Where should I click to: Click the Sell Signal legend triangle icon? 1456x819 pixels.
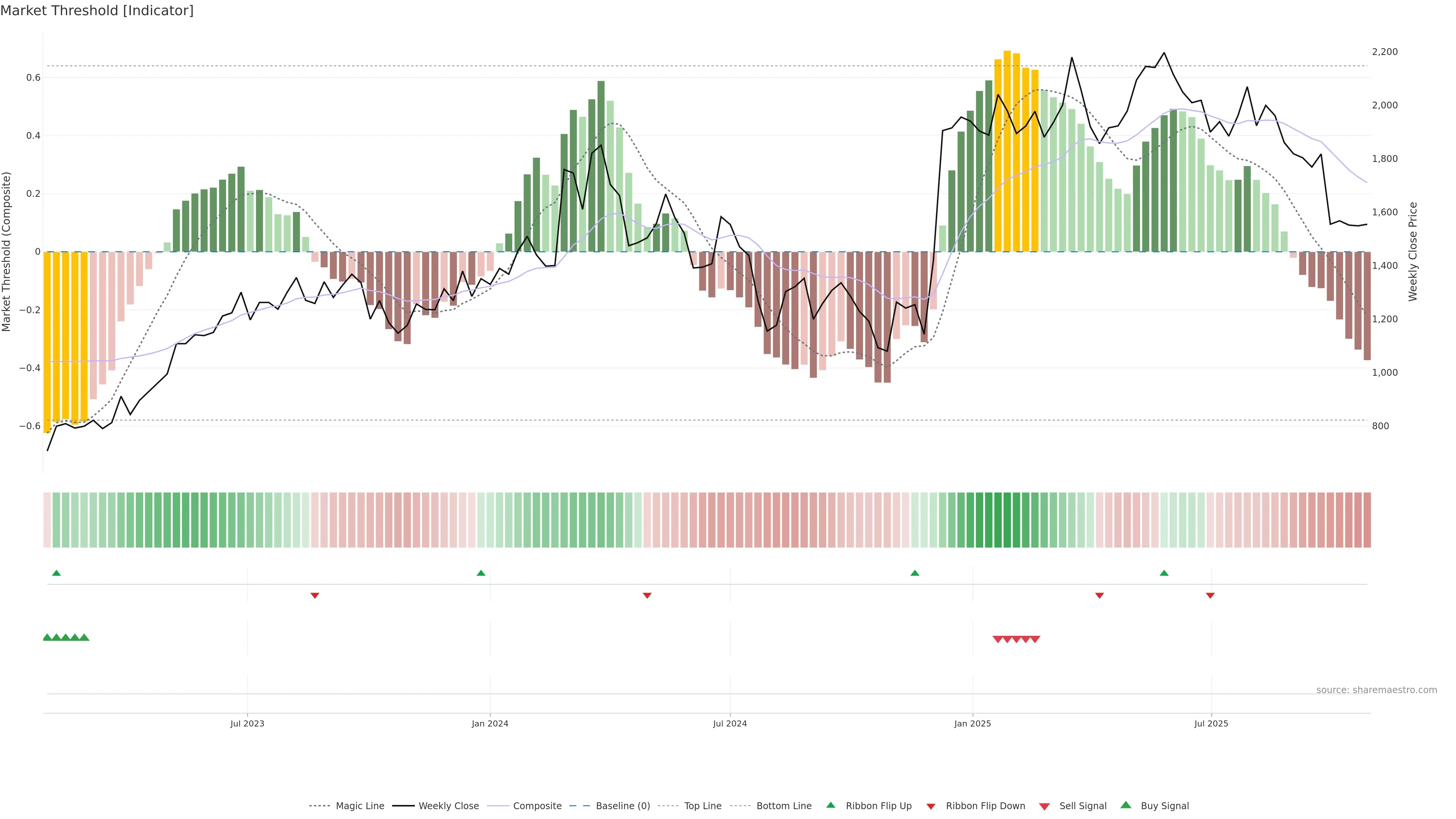click(1045, 806)
